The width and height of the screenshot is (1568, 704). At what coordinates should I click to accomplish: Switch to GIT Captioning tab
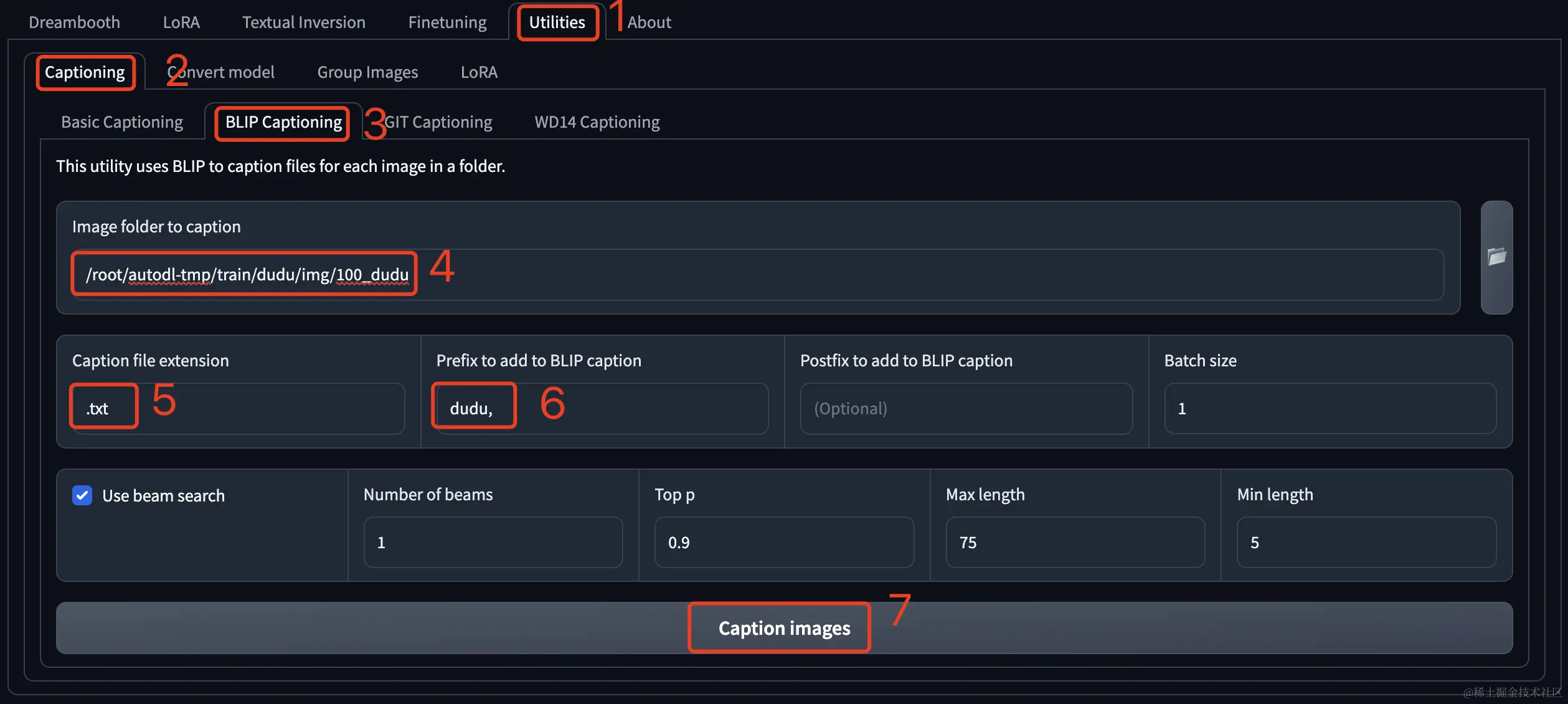coord(438,122)
